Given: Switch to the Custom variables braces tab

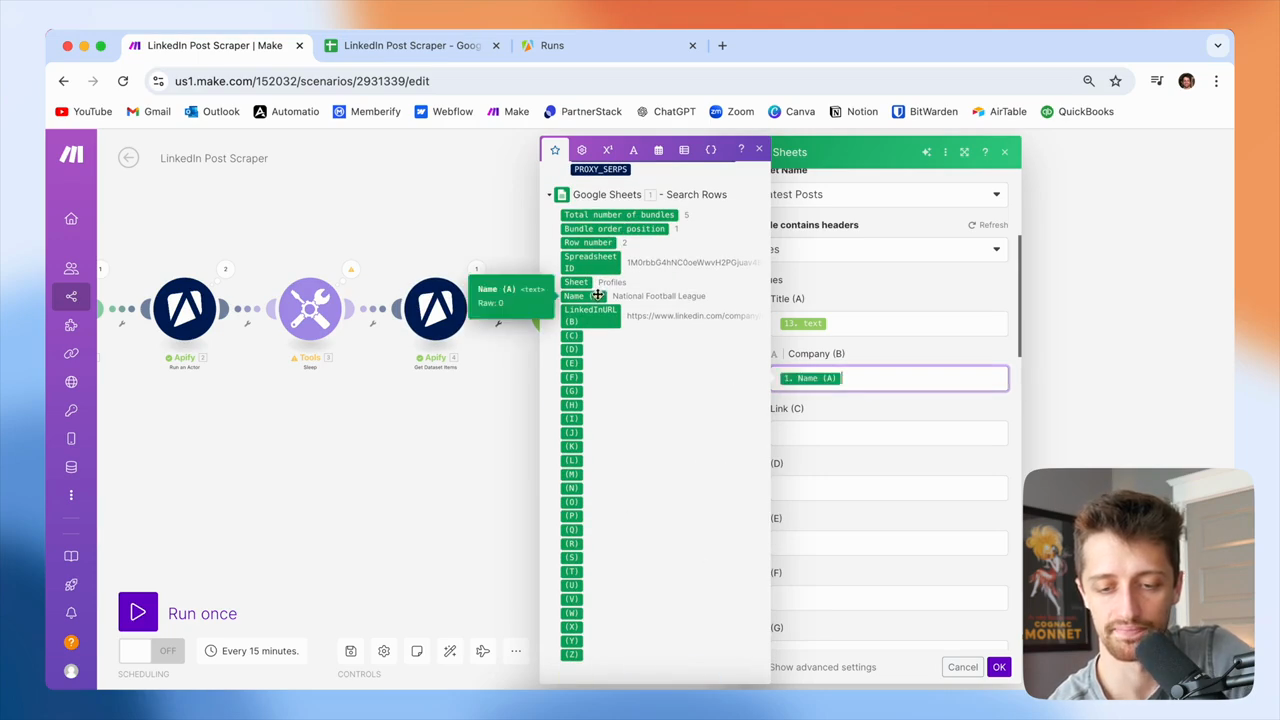Looking at the screenshot, I should pos(711,150).
